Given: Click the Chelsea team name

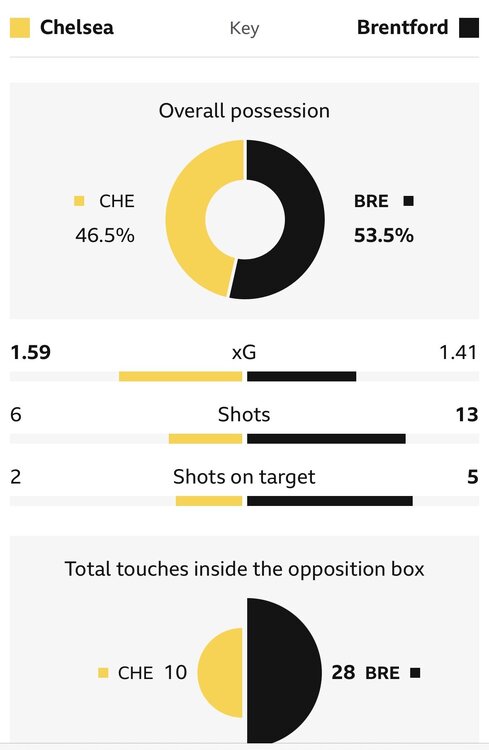Looking at the screenshot, I should click(77, 27).
